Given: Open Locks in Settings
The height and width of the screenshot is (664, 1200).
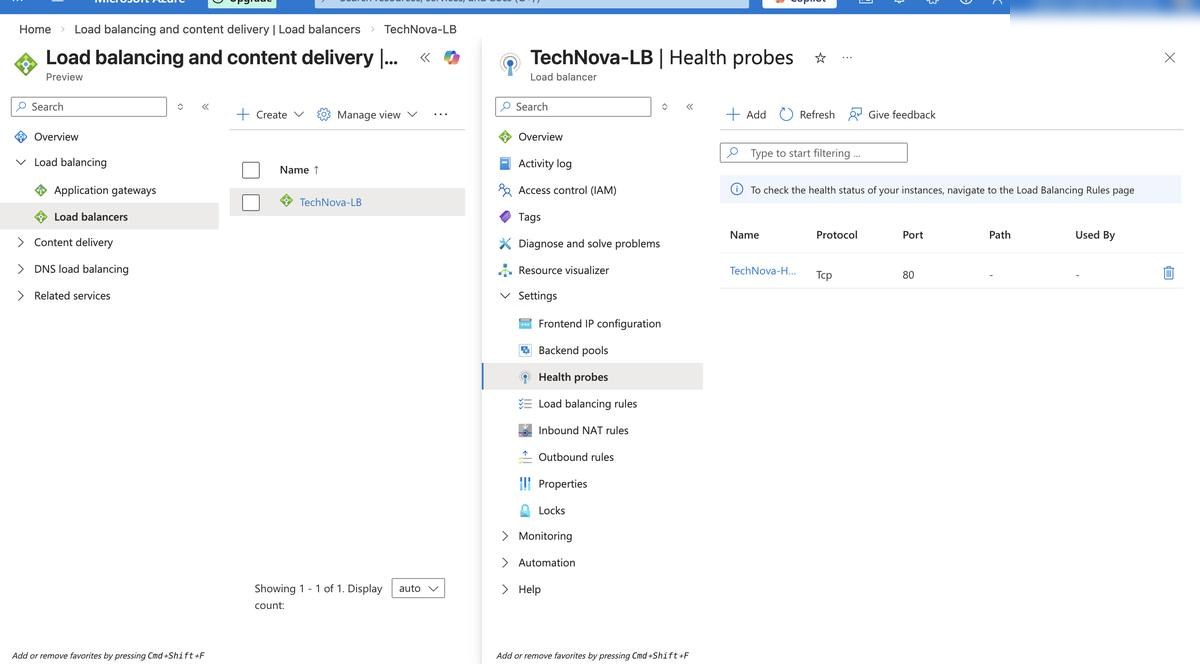Looking at the screenshot, I should pyautogui.click(x=551, y=510).
